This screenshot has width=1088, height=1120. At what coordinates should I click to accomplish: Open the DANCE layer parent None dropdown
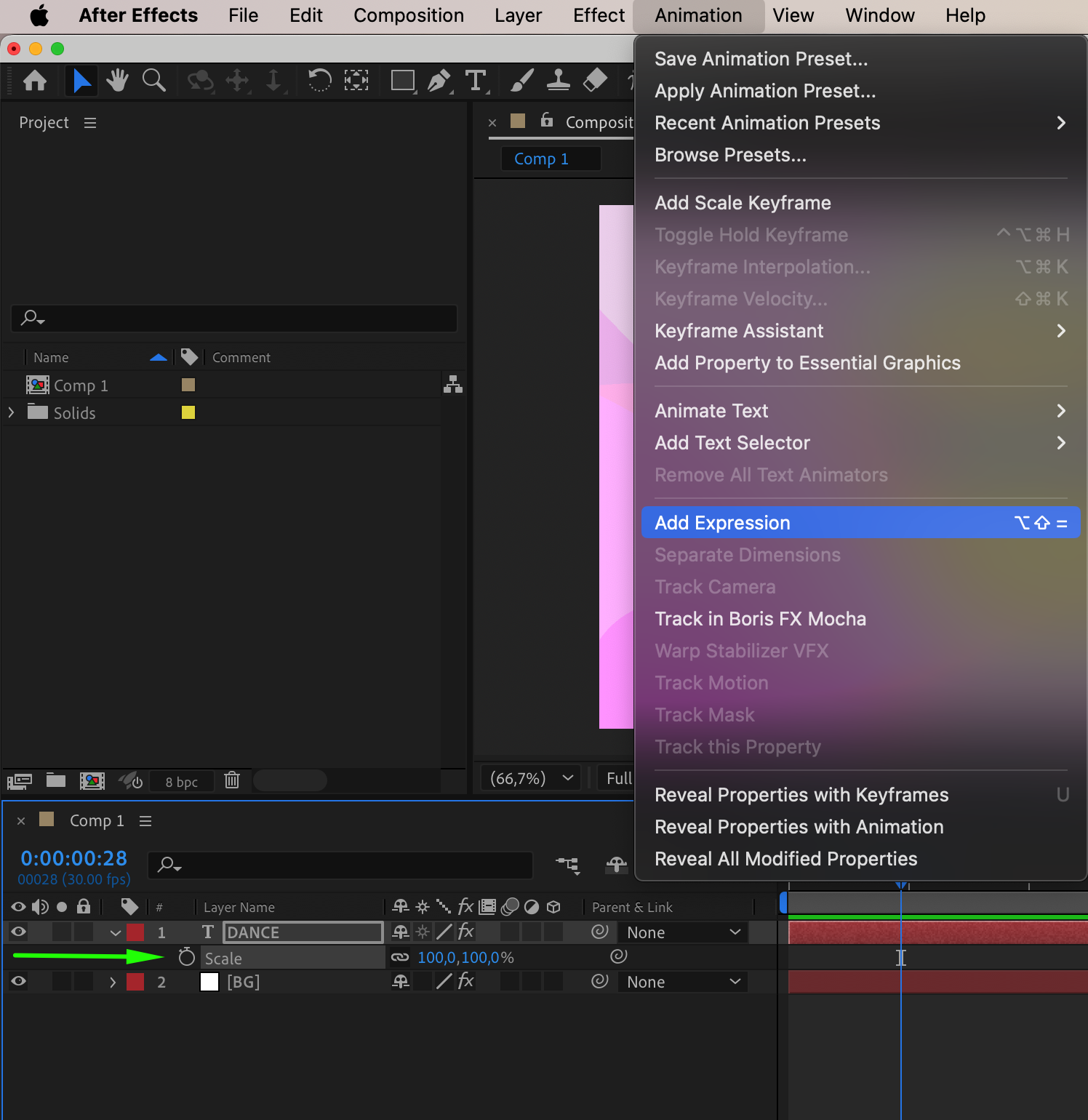(x=682, y=932)
